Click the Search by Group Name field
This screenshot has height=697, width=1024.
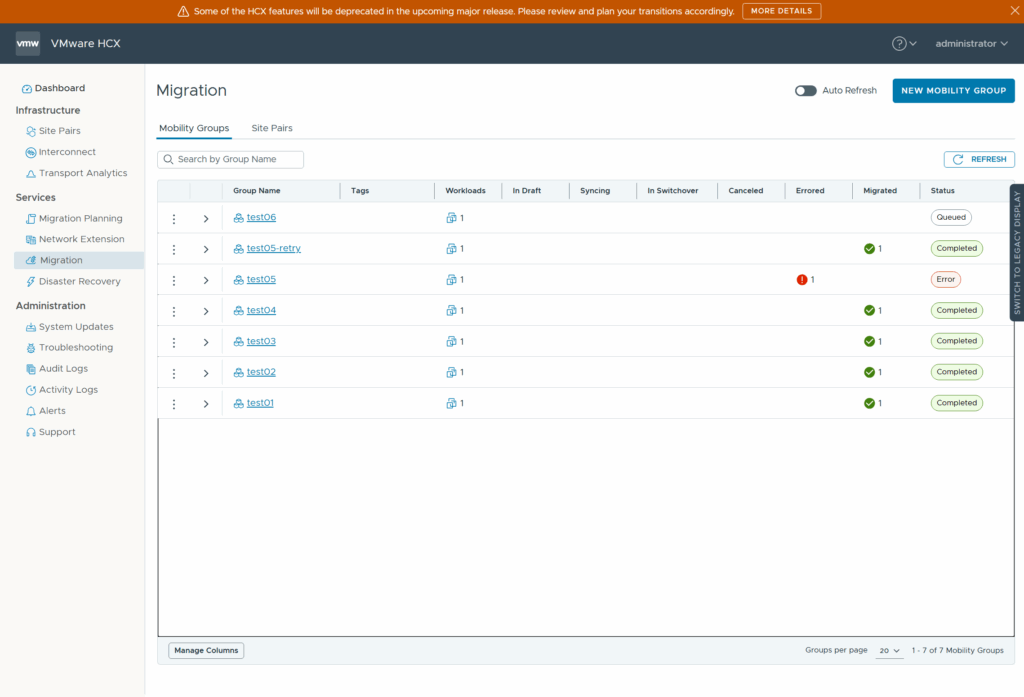point(231,159)
